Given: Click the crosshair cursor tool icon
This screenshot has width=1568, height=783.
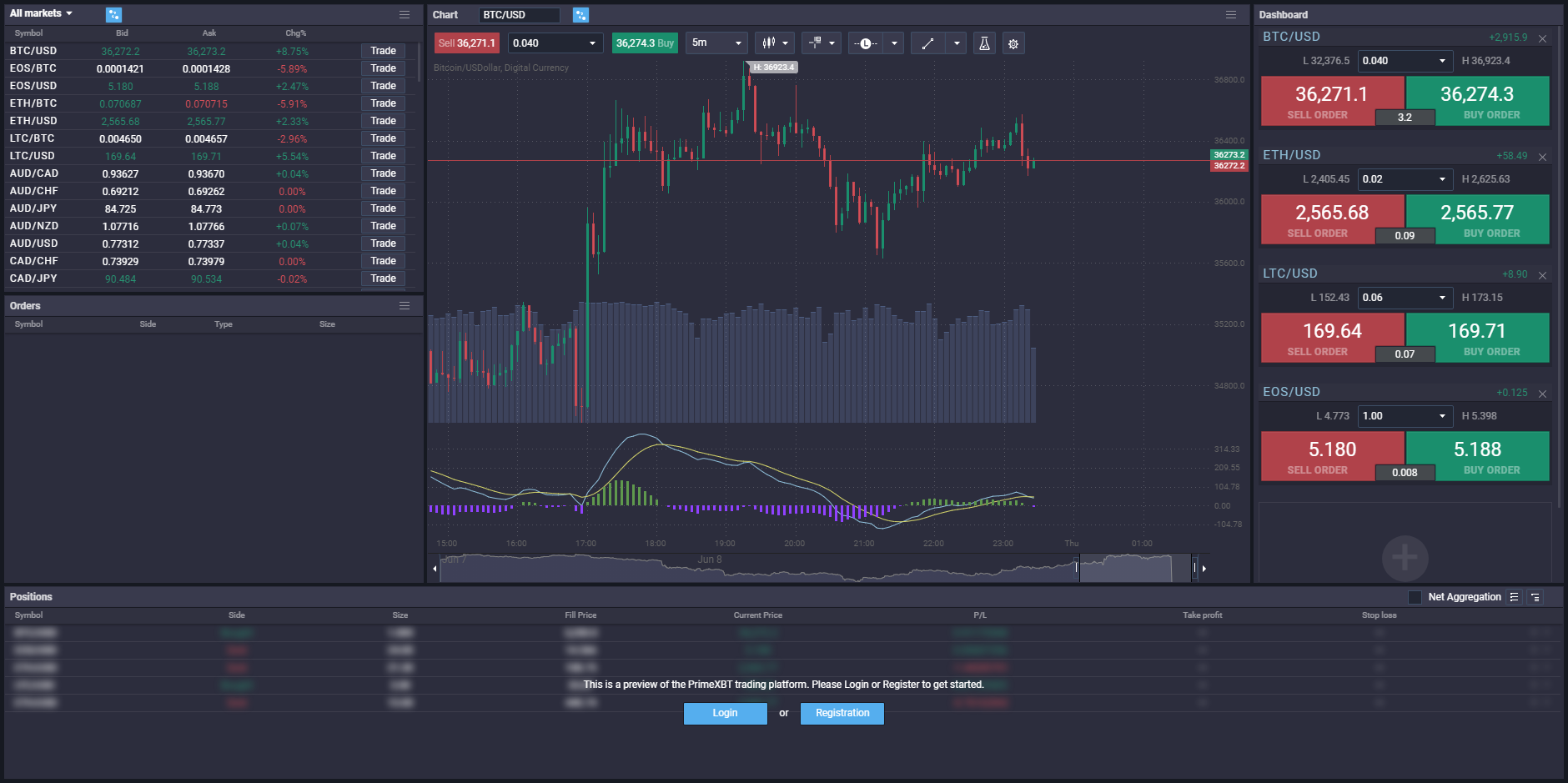Looking at the screenshot, I should click(x=815, y=43).
